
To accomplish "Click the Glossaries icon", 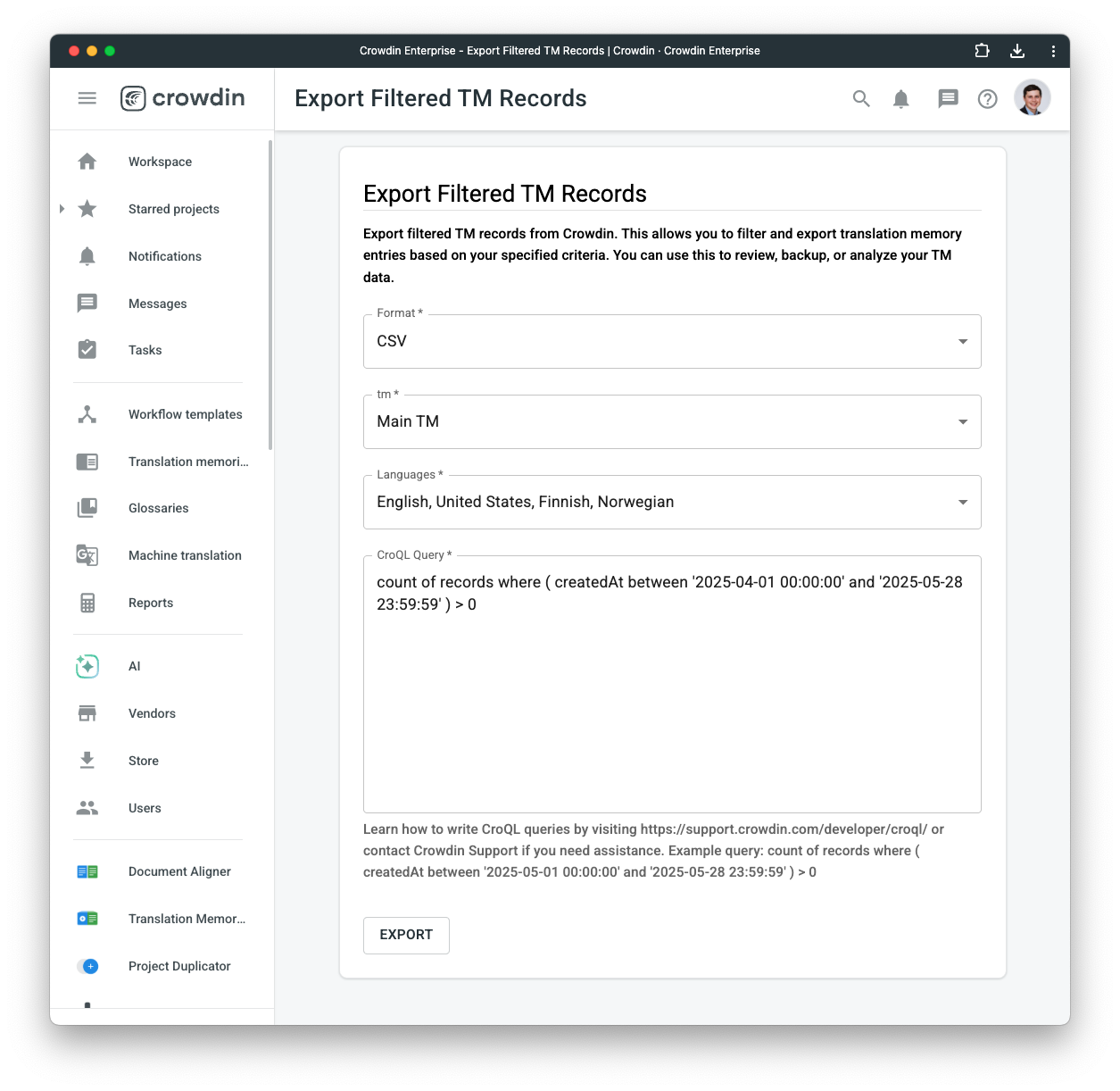I will (x=87, y=508).
